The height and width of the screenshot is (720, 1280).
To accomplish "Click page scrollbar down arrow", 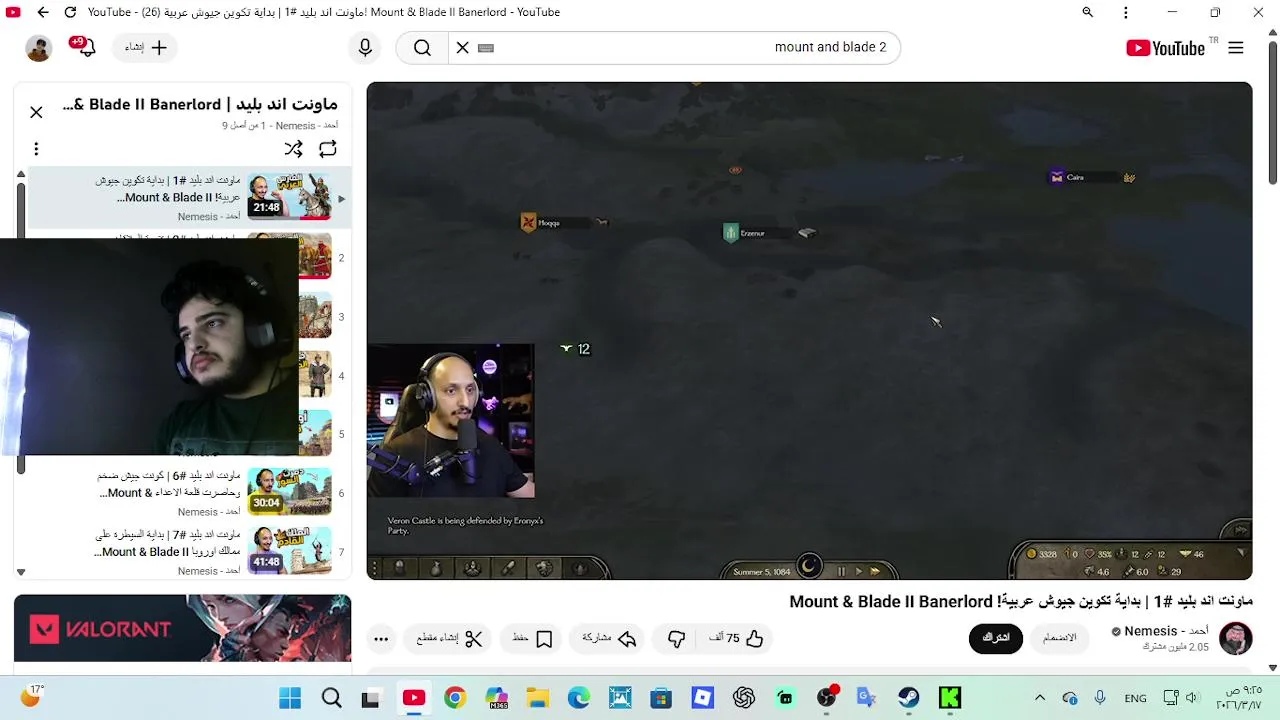I will pos(1272,667).
